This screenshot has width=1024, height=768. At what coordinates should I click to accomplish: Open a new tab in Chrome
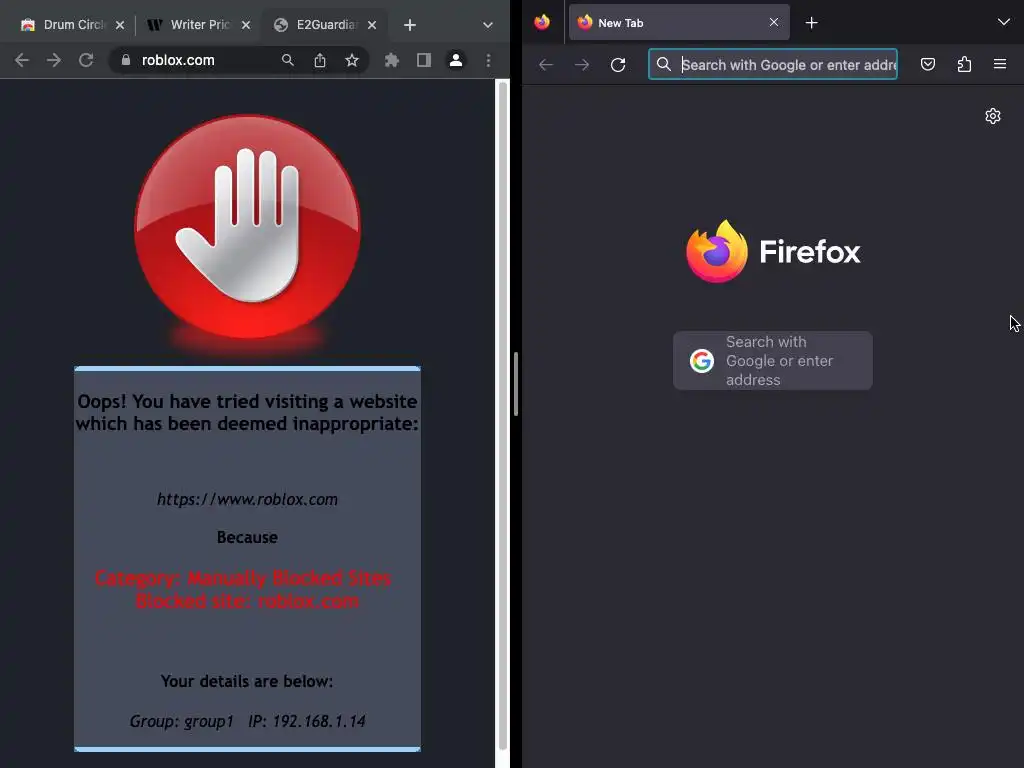[x=409, y=25]
